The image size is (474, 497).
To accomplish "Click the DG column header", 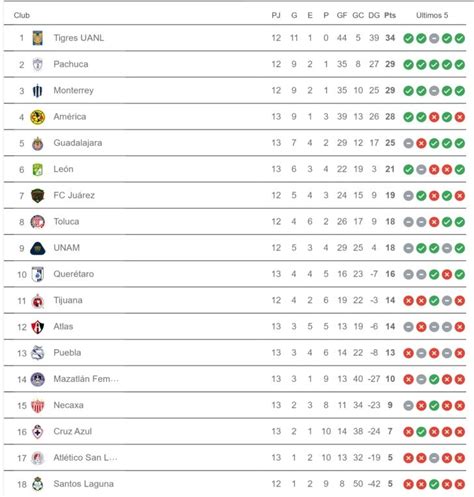I will pyautogui.click(x=374, y=15).
